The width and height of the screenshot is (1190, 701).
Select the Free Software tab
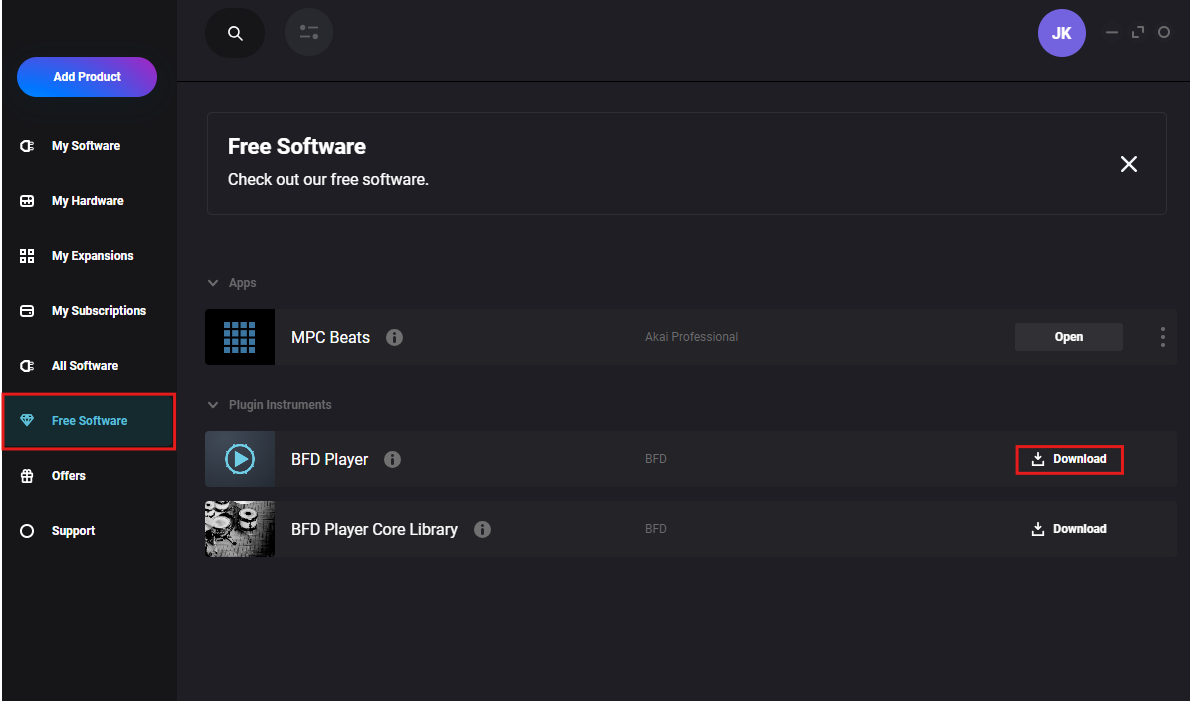point(89,421)
